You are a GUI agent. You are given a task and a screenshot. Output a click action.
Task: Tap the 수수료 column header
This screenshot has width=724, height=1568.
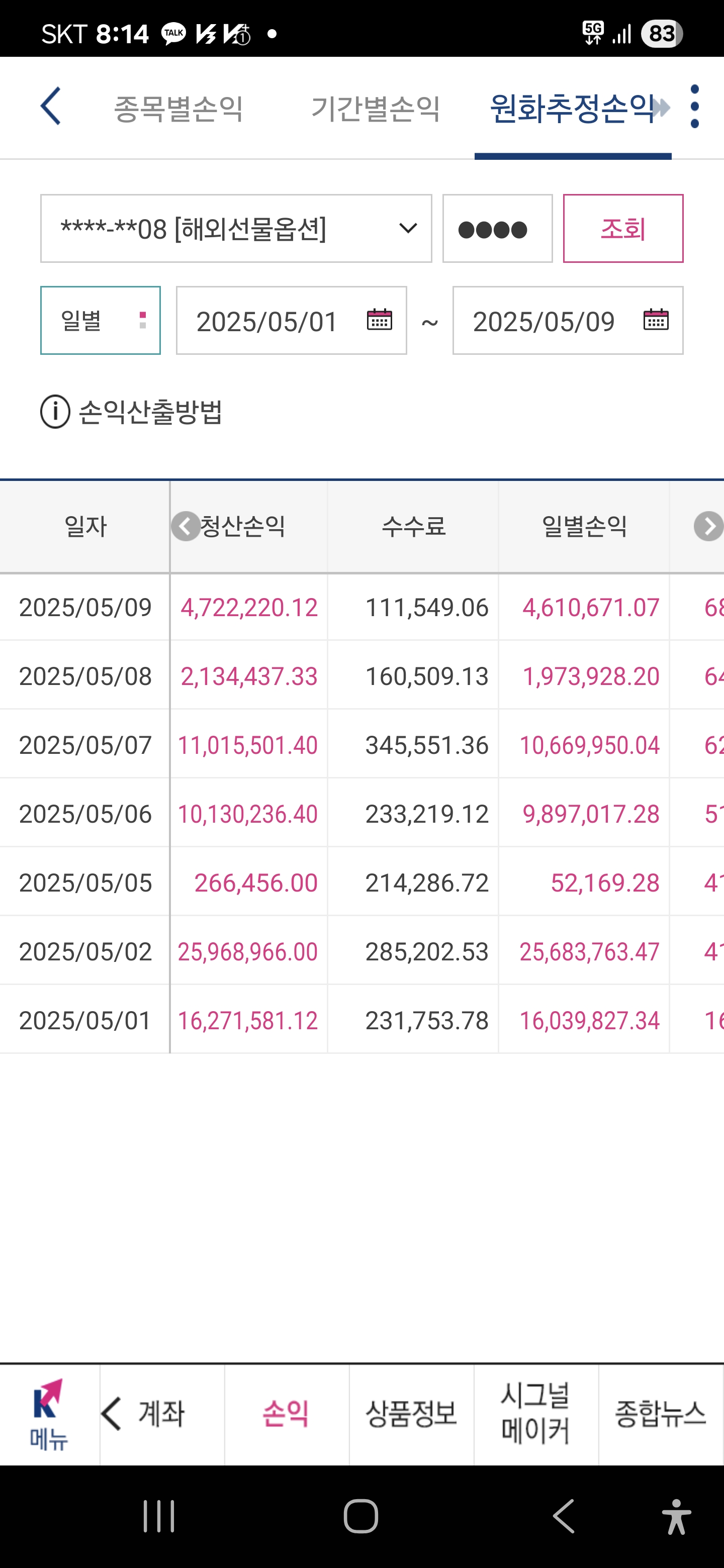point(413,527)
